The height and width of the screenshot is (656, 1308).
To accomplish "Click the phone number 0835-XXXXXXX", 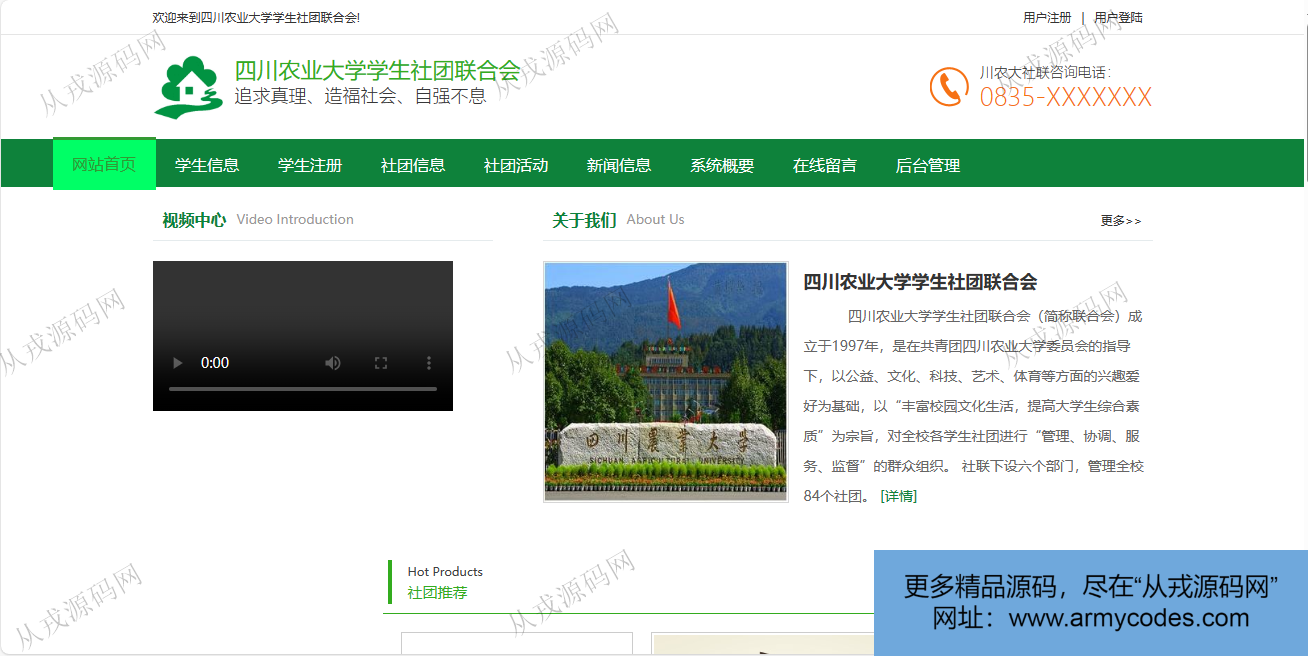I will [1066, 97].
